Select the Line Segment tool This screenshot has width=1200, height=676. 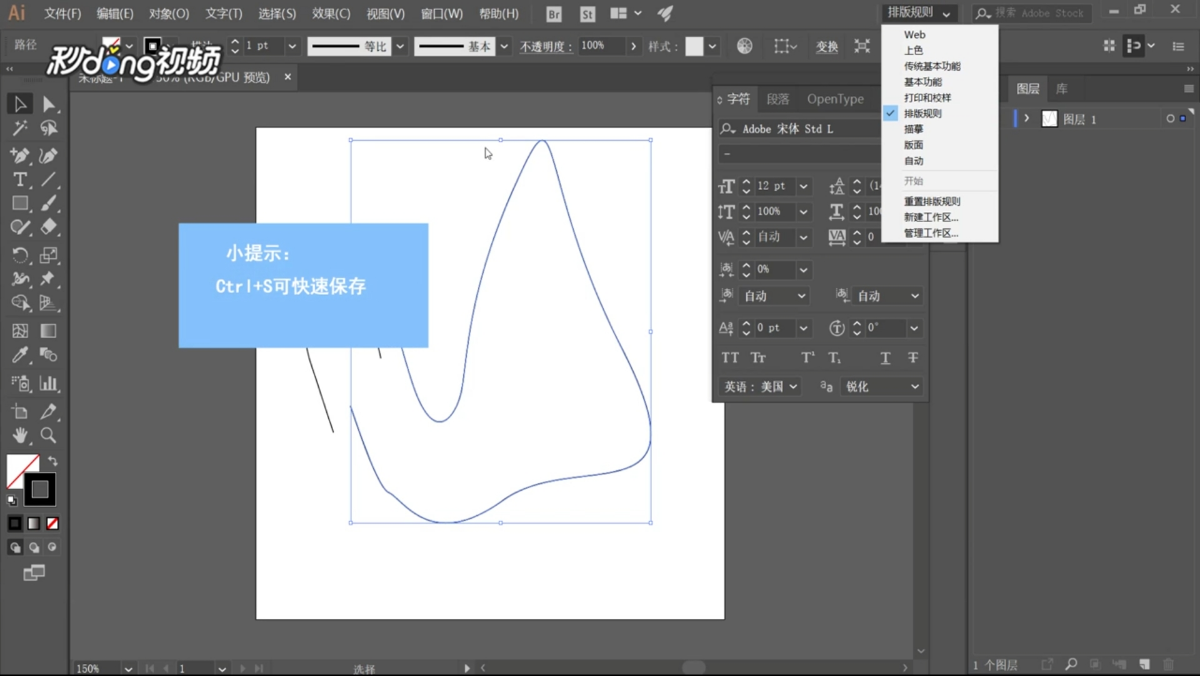pos(49,180)
